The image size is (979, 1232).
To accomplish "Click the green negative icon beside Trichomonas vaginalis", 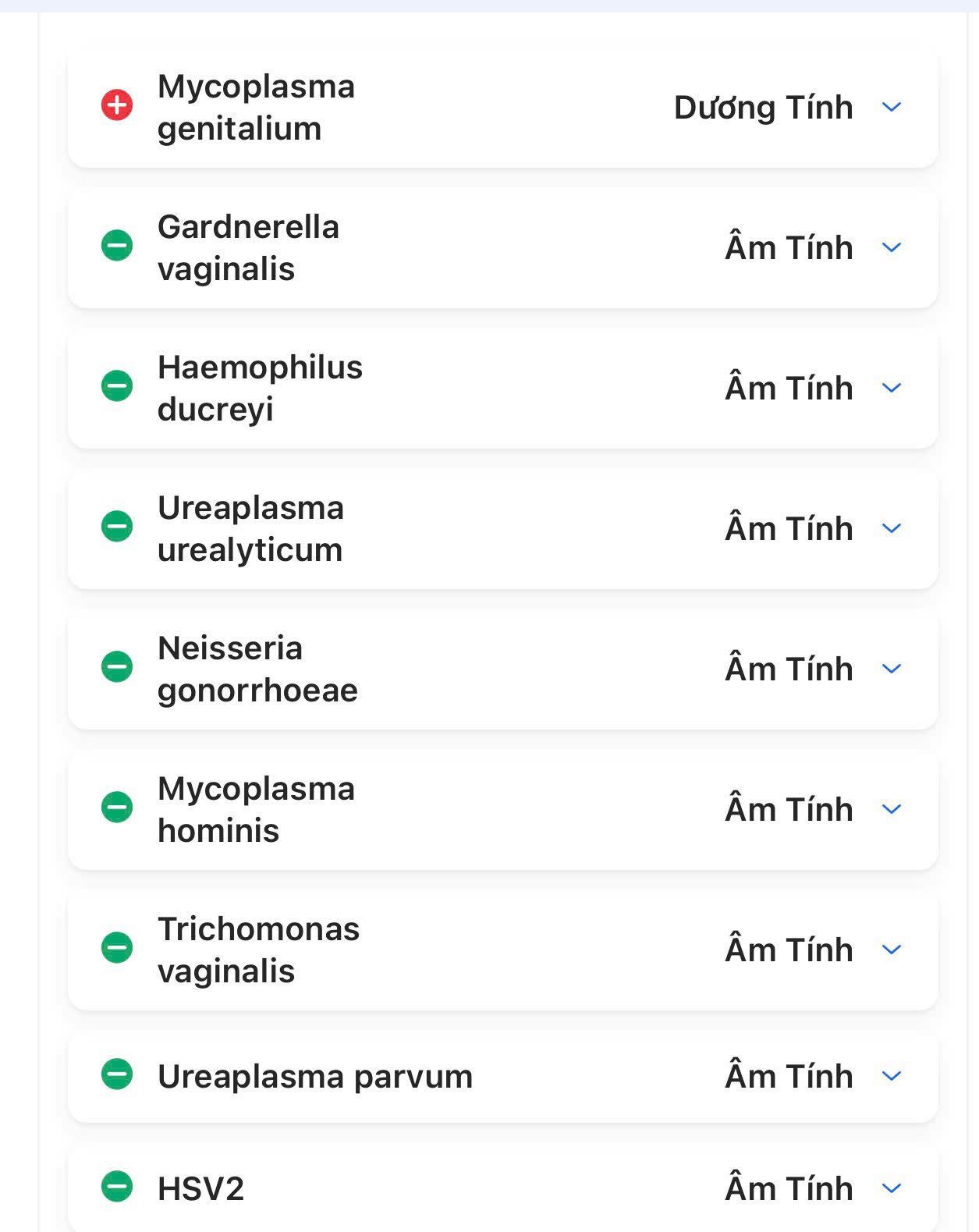I will coord(117,948).
